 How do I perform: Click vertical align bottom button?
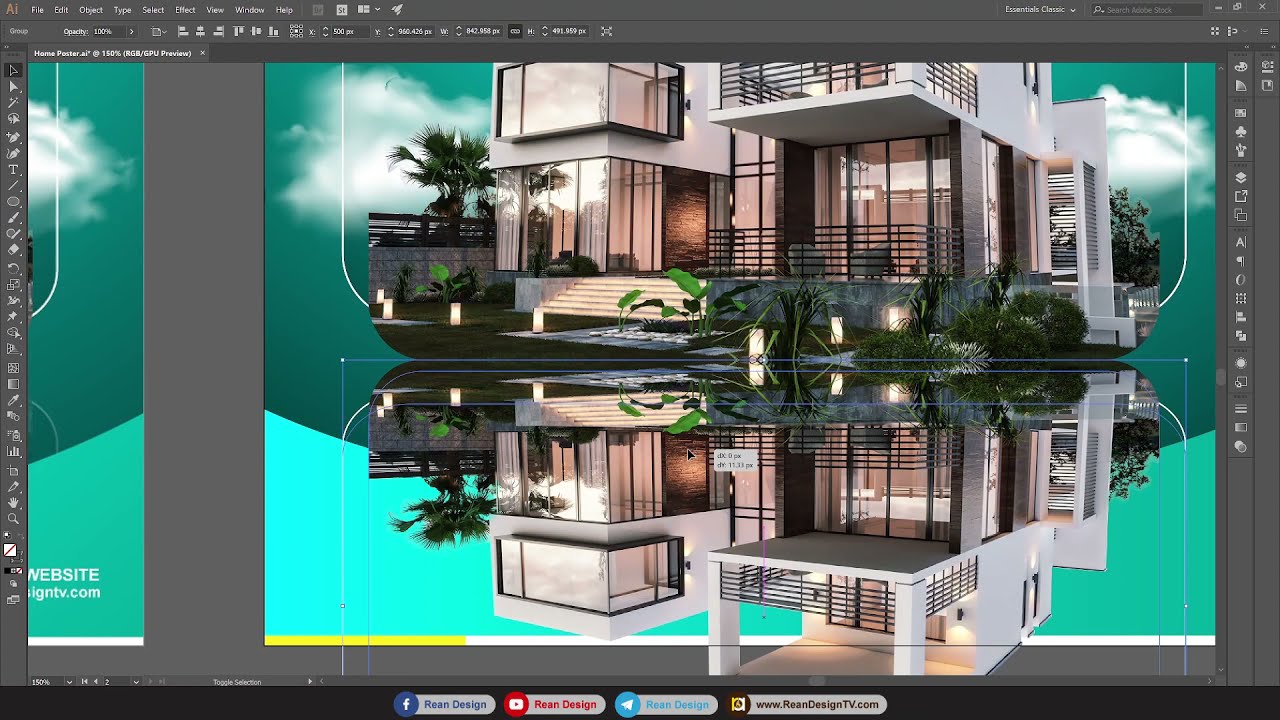274,31
